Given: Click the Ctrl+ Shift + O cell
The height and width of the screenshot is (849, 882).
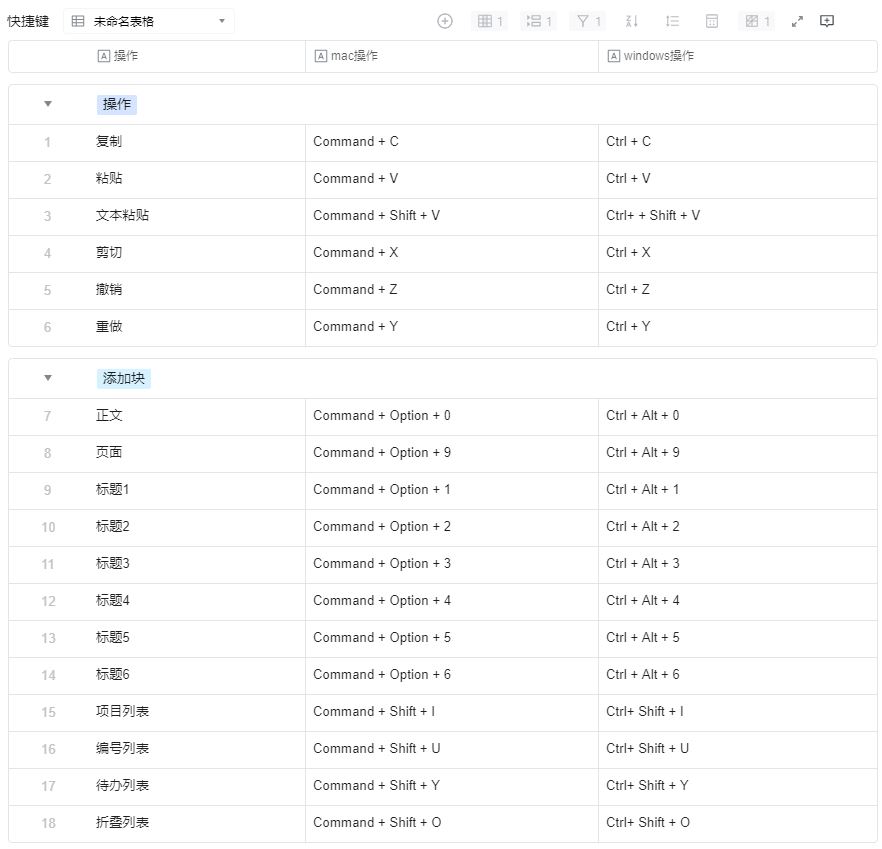Looking at the screenshot, I should click(737, 824).
